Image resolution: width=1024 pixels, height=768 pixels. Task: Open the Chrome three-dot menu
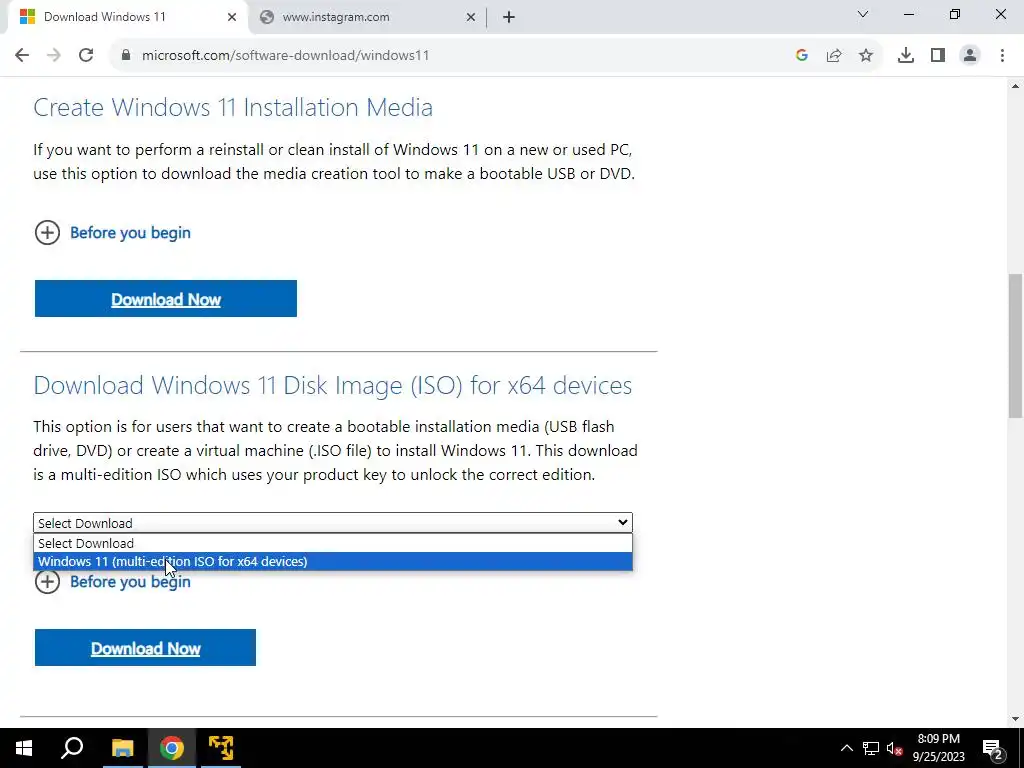pyautogui.click(x=1002, y=56)
